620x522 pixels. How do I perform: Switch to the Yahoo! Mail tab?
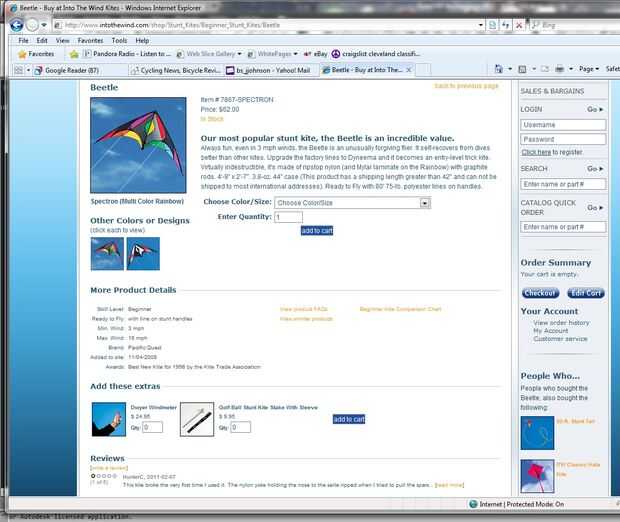pos(268,70)
